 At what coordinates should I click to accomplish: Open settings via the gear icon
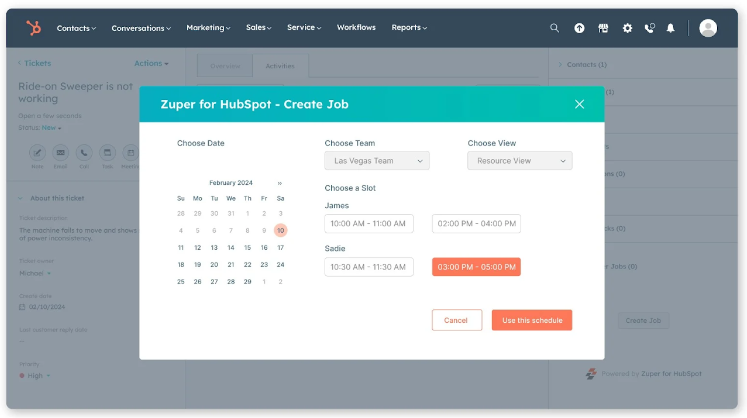627,28
